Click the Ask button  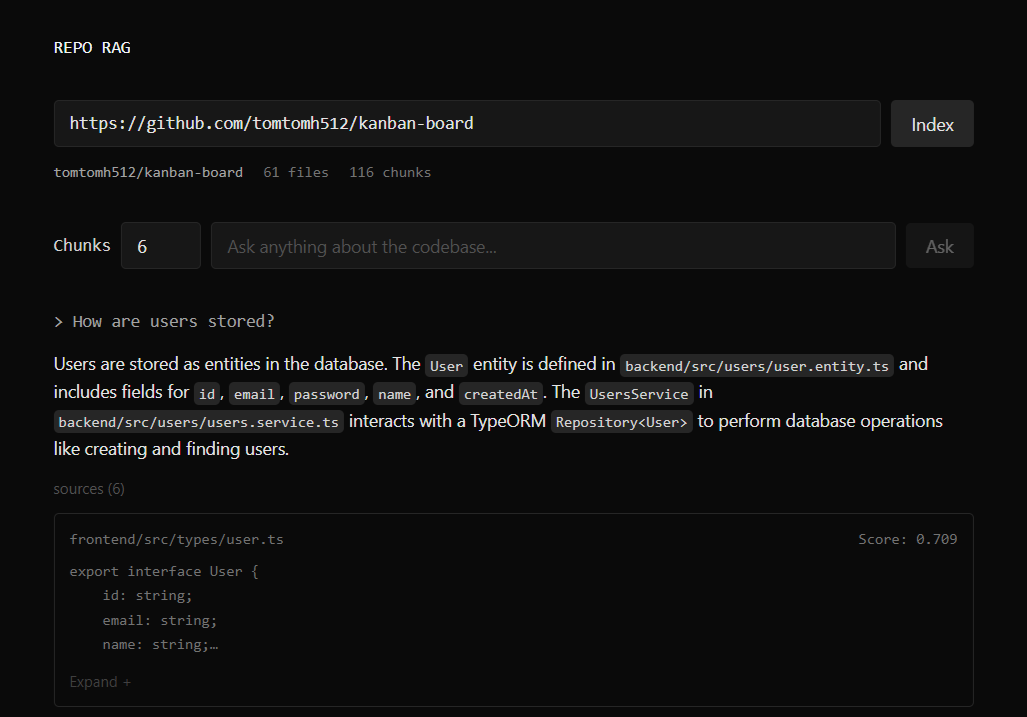(x=939, y=246)
